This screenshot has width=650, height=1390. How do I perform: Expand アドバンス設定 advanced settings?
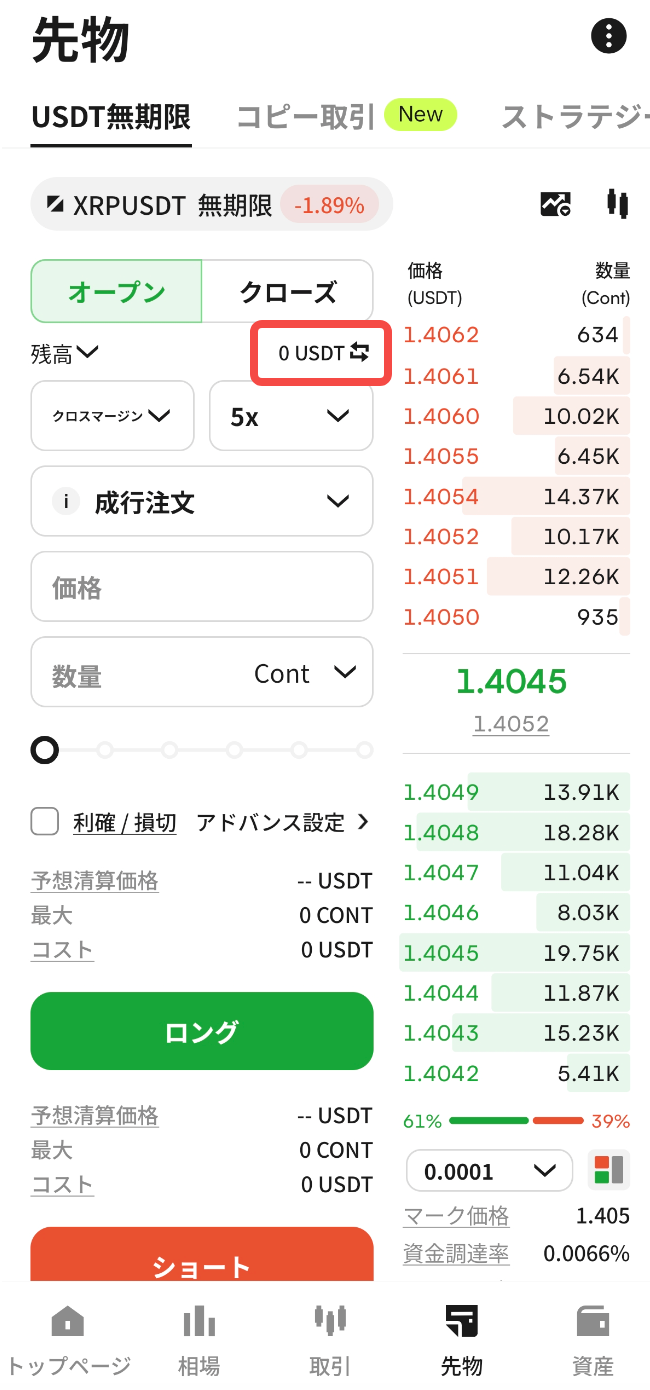coord(283,822)
